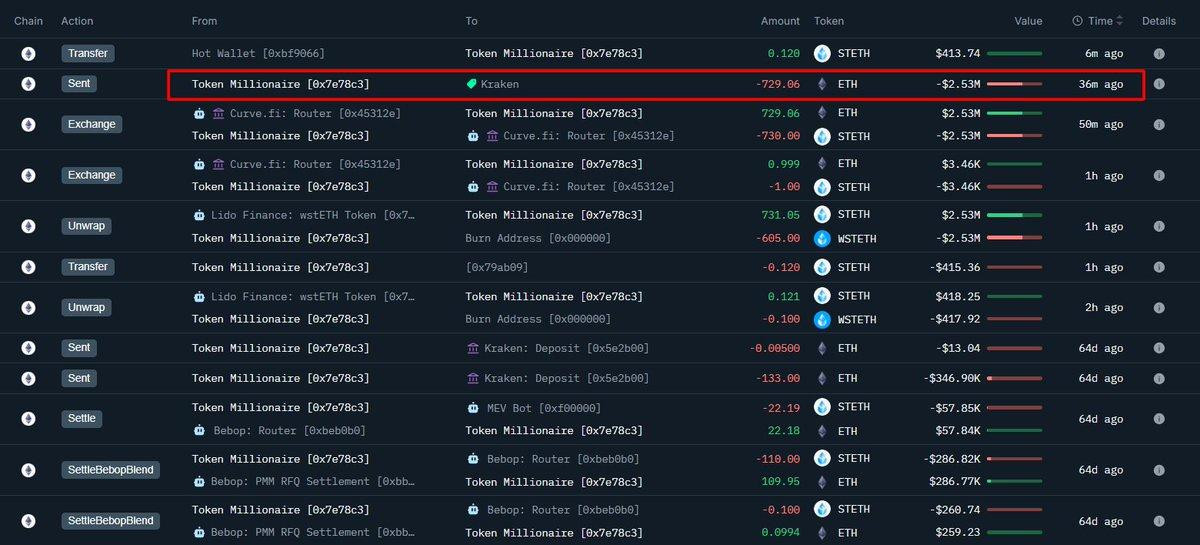Click ETH token icon beside -729.06 amount
1200x545 pixels.
pos(823,84)
